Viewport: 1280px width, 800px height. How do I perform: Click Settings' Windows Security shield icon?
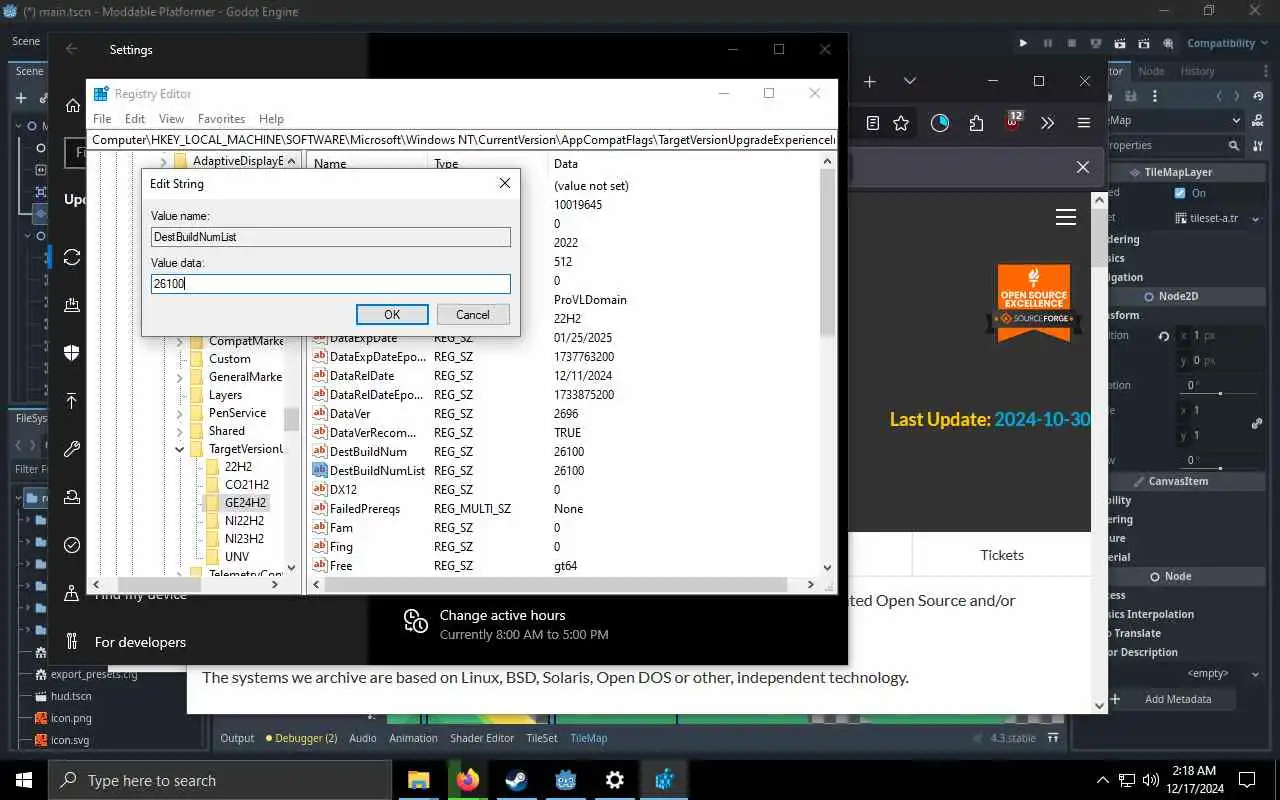pyautogui.click(x=72, y=352)
